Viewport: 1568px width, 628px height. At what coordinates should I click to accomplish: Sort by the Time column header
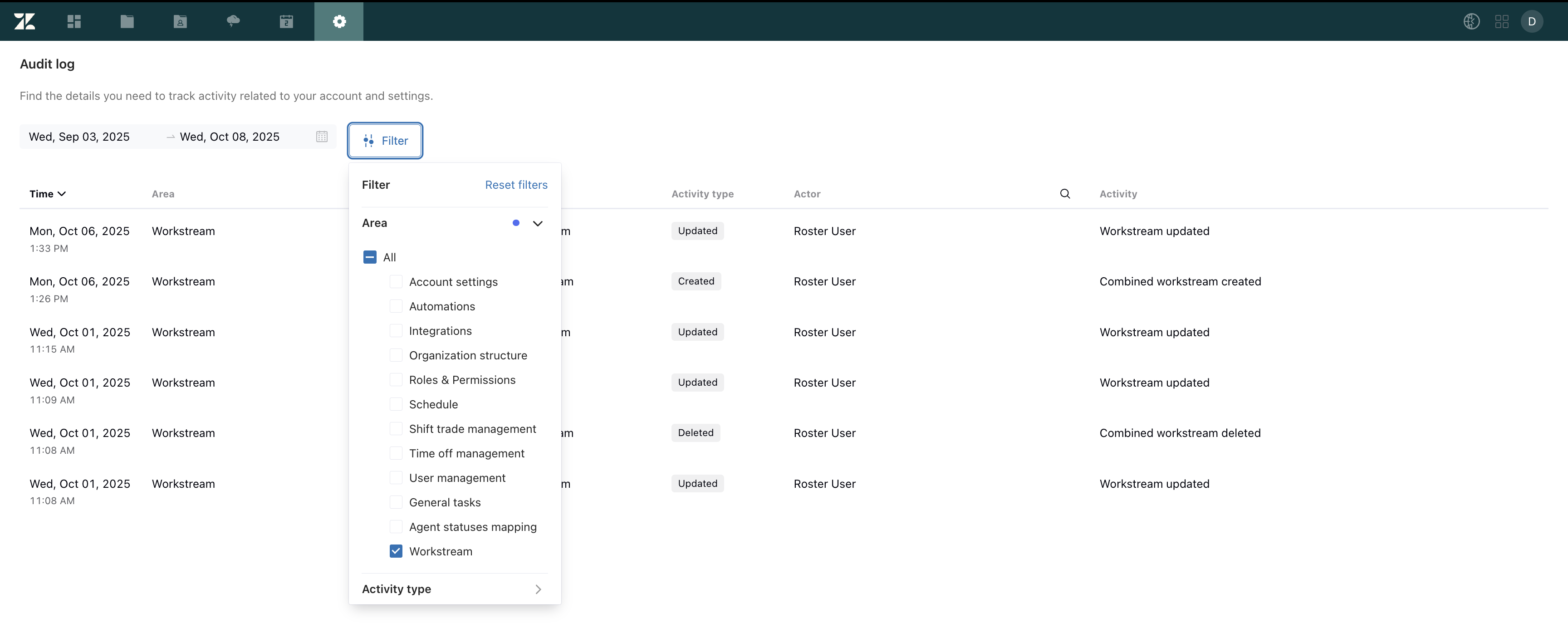click(x=47, y=193)
